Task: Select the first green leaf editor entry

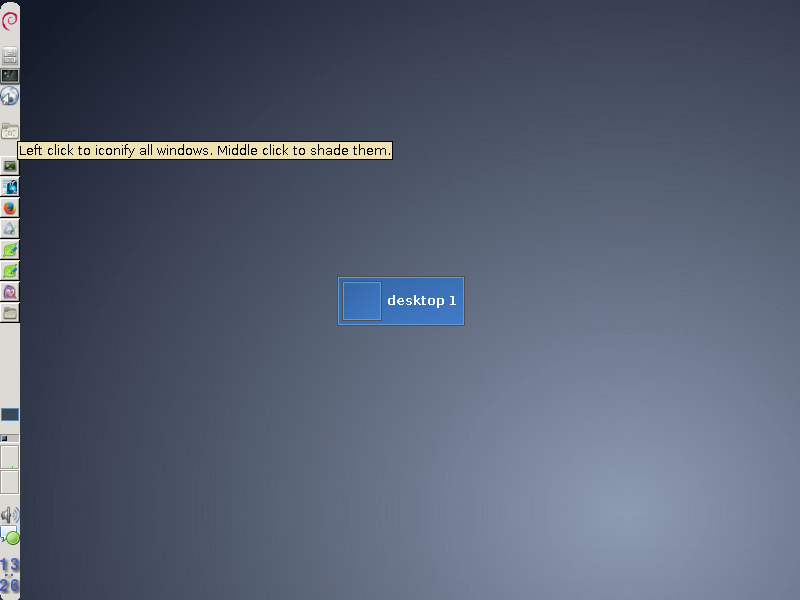Action: 10,250
